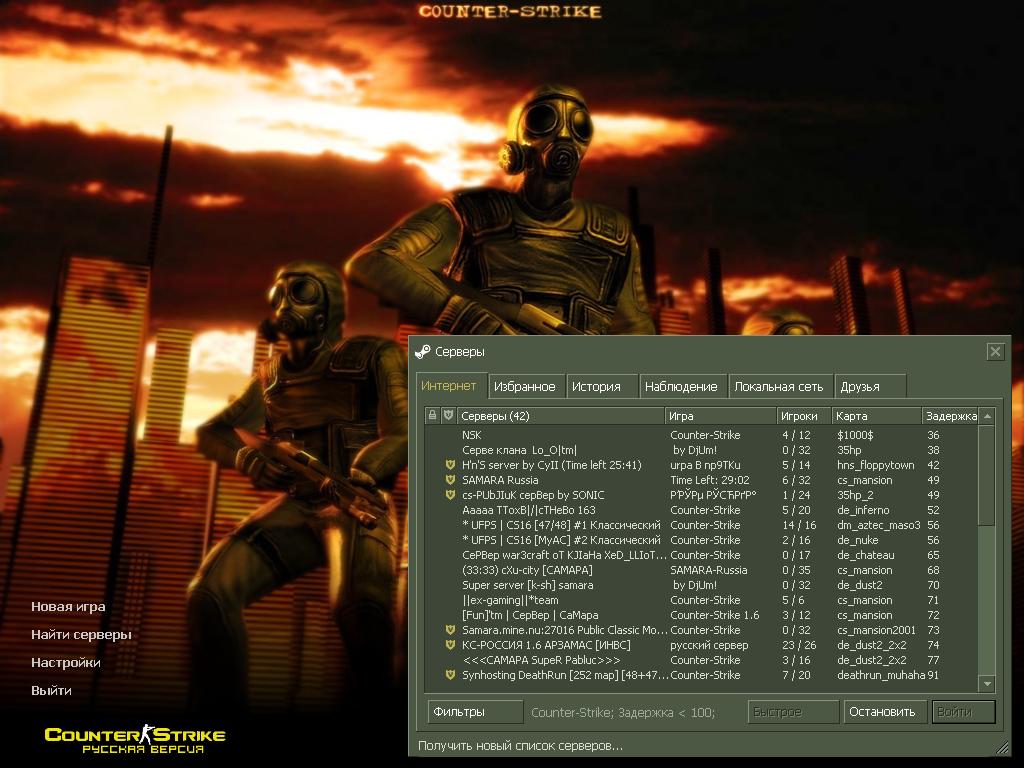Click shield icon beside КС-РОССИЯ 1.6 АРЗАМАС
Viewport: 1024px width, 768px height.
(x=450, y=645)
